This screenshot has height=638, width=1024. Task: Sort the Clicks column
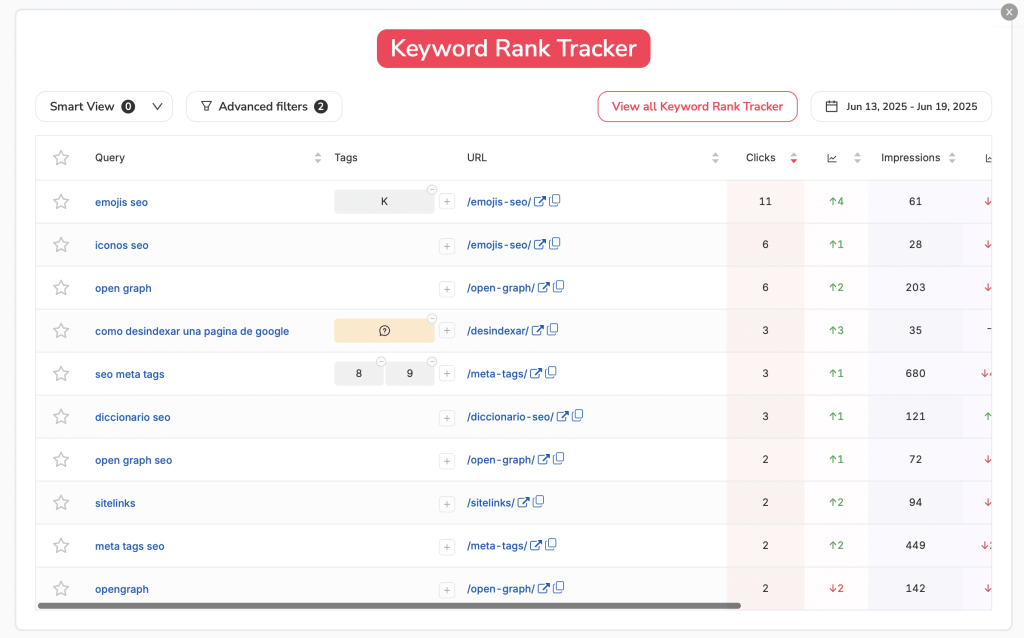pos(794,157)
